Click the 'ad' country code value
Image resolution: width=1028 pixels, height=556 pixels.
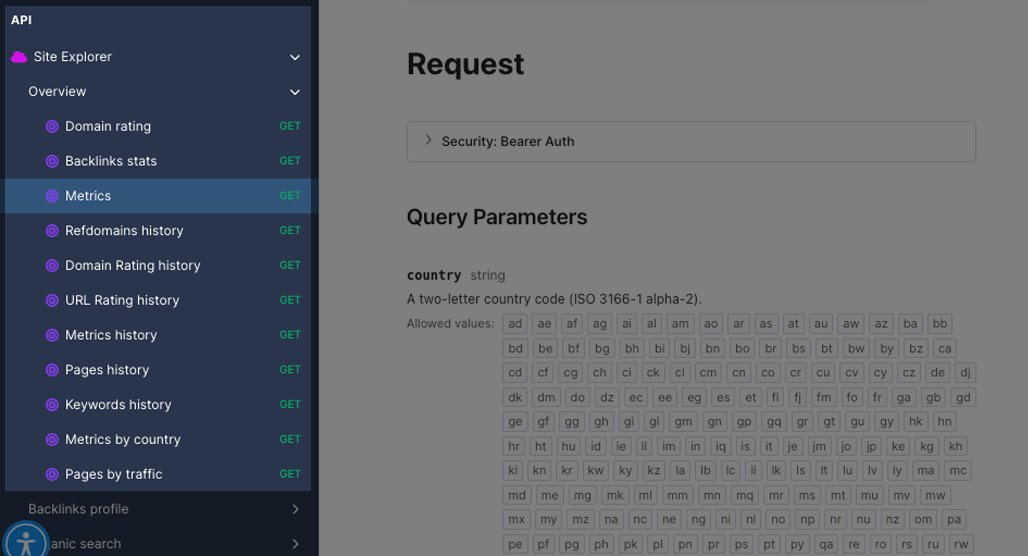click(x=515, y=324)
